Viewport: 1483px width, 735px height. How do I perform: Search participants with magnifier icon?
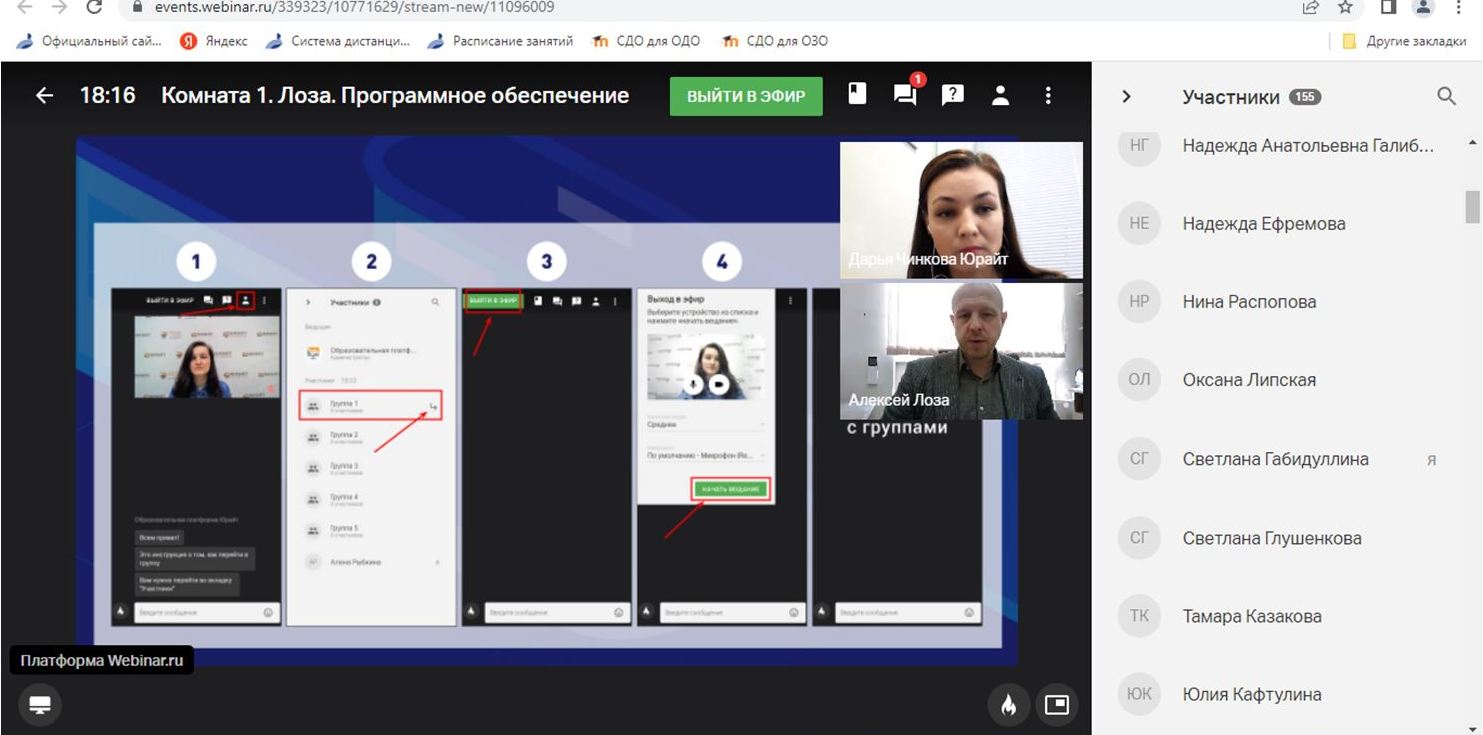click(1446, 96)
